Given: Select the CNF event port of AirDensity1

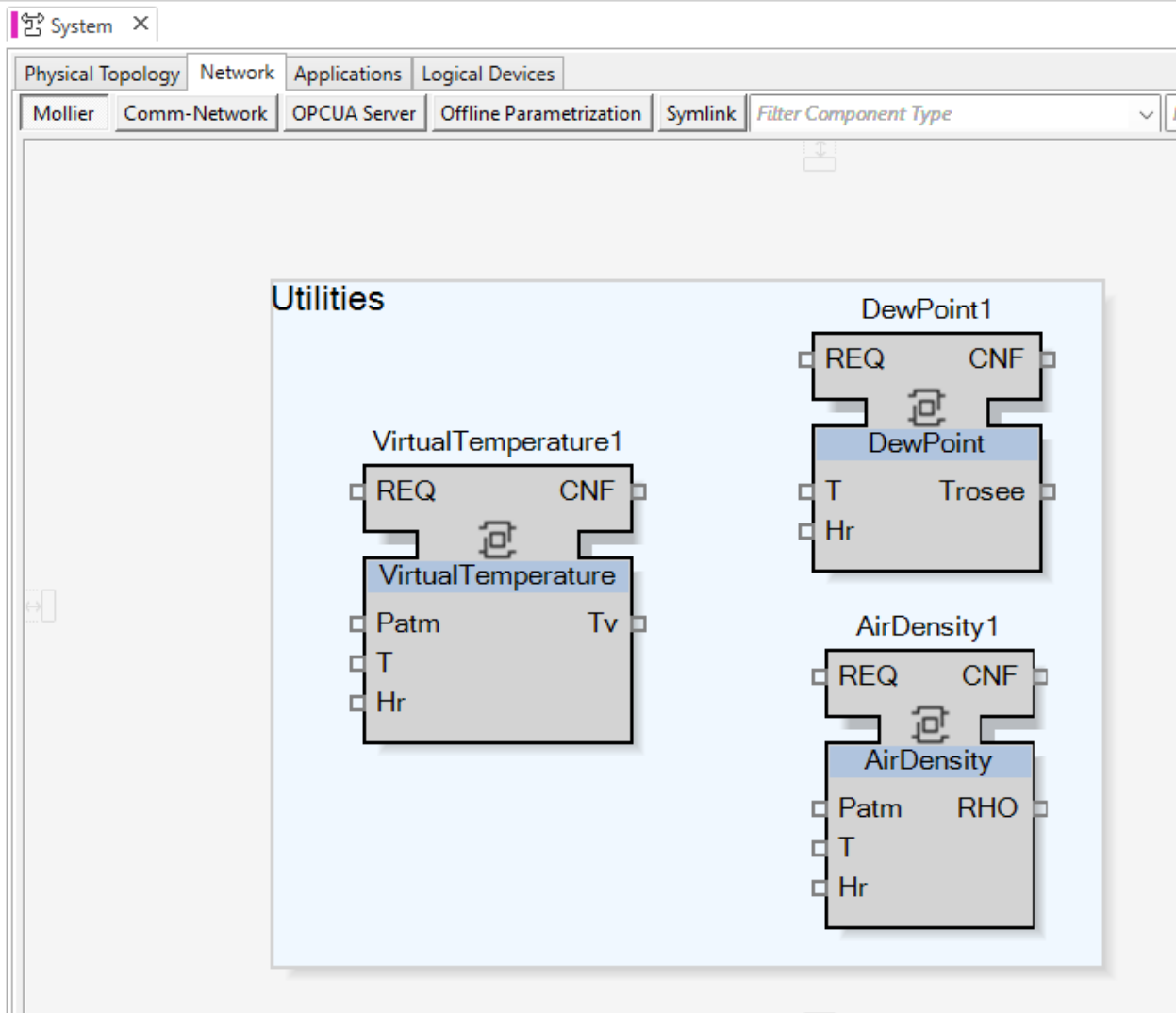Looking at the screenshot, I should pos(1041,676).
